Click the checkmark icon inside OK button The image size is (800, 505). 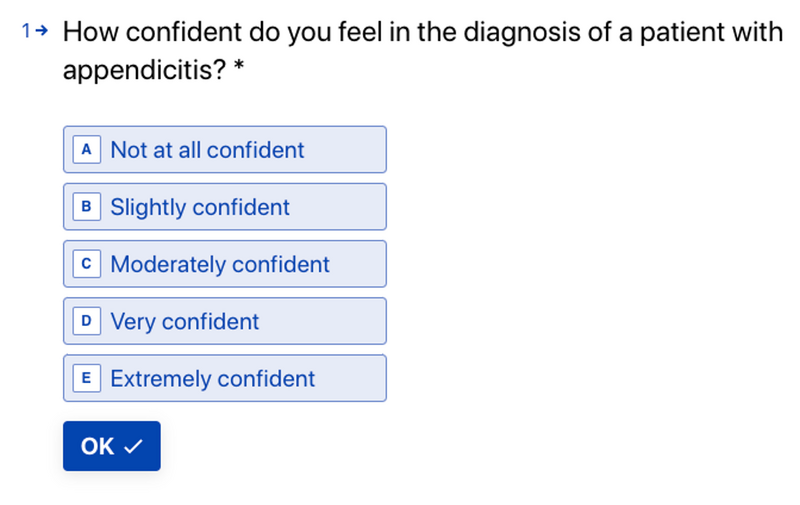[133, 446]
